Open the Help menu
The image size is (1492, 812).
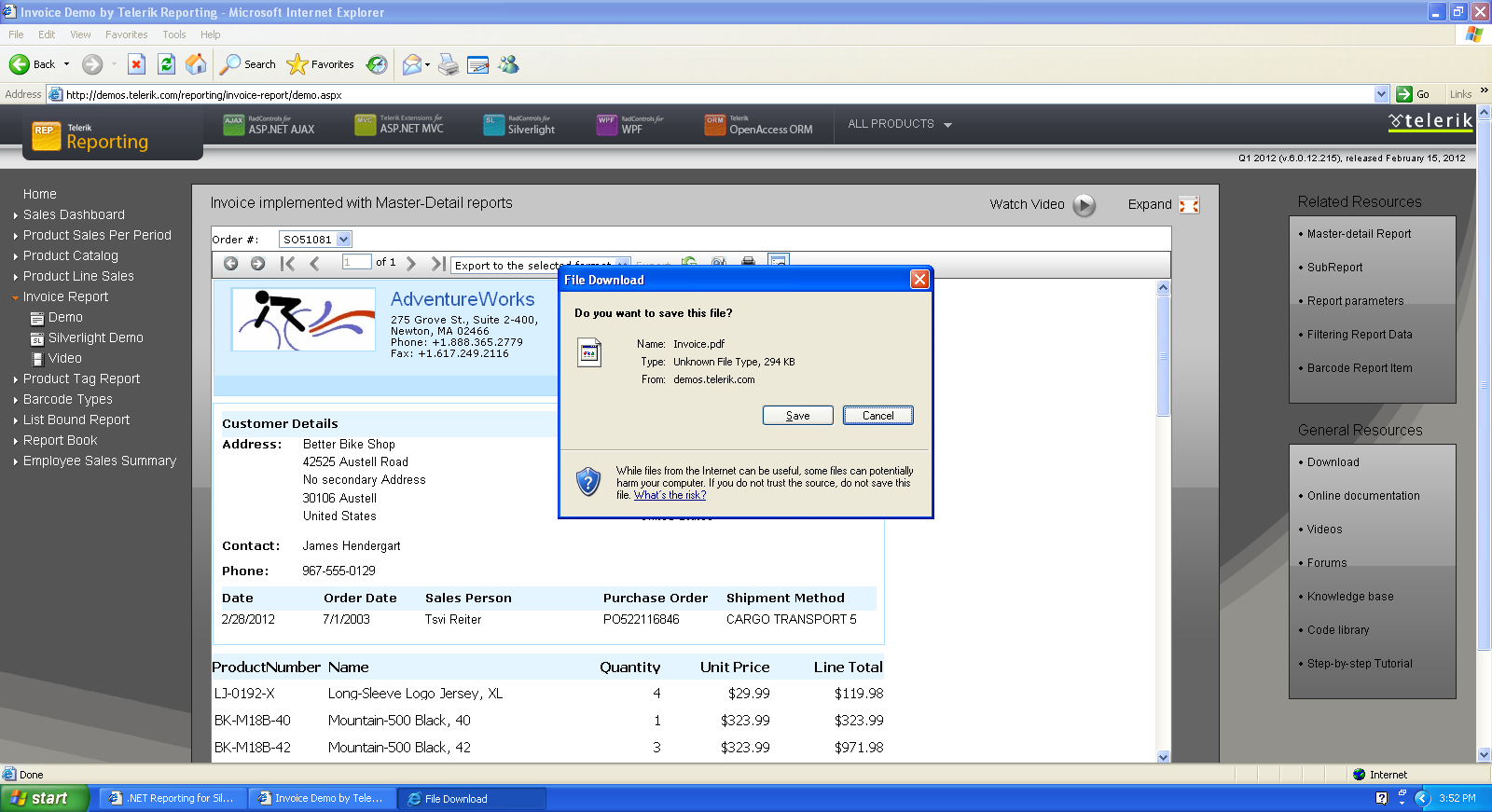point(210,34)
